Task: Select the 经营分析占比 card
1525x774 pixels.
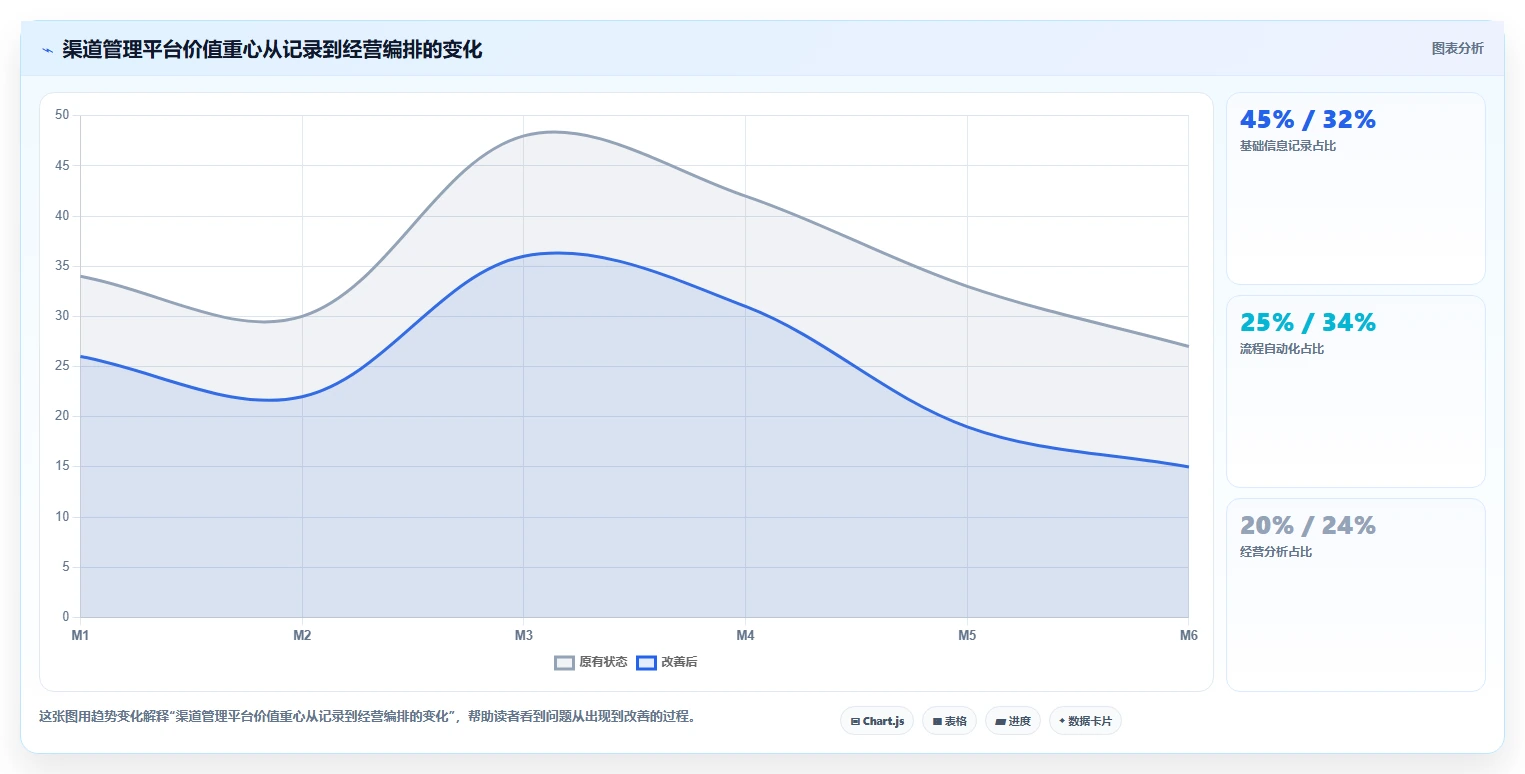Action: coord(1355,594)
